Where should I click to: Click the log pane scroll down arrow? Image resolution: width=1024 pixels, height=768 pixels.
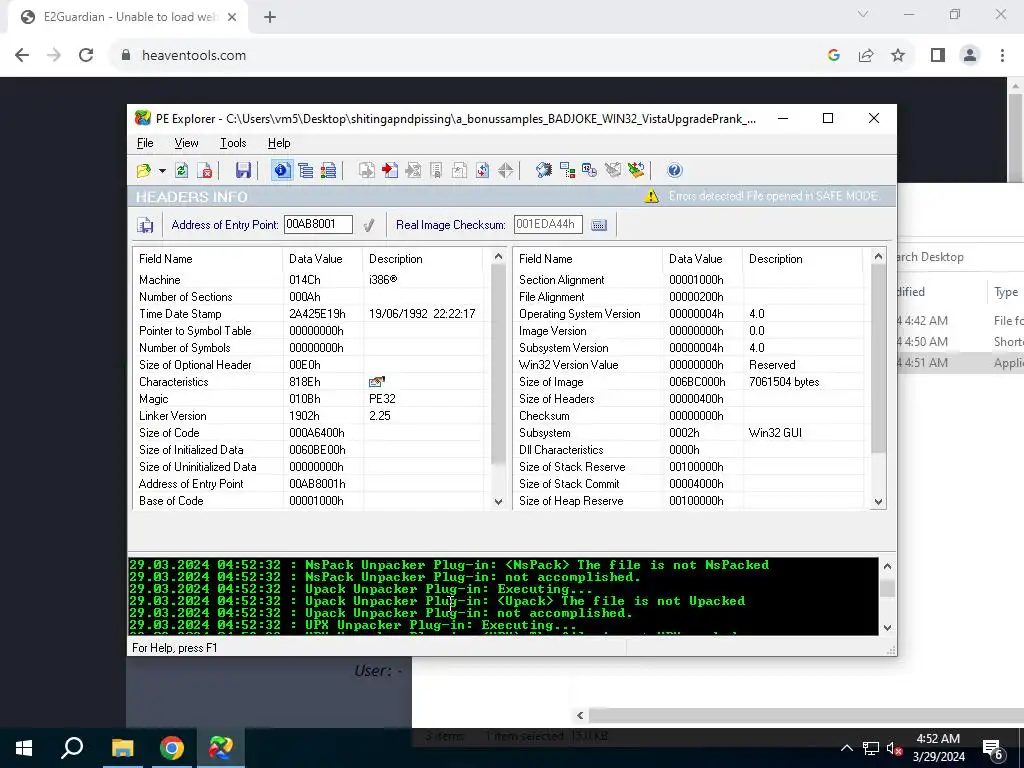887,628
